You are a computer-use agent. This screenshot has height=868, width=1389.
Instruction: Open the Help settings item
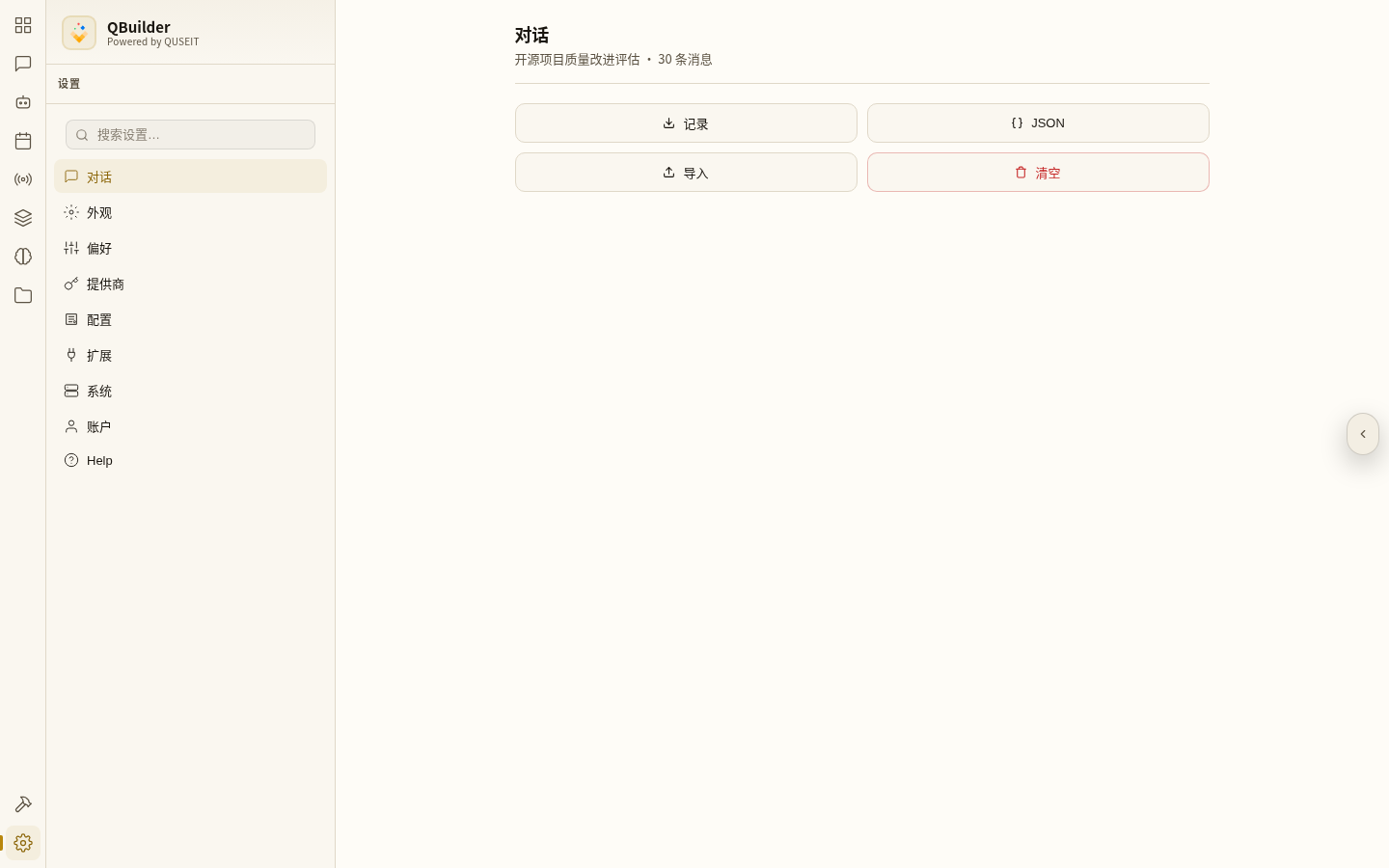(190, 460)
